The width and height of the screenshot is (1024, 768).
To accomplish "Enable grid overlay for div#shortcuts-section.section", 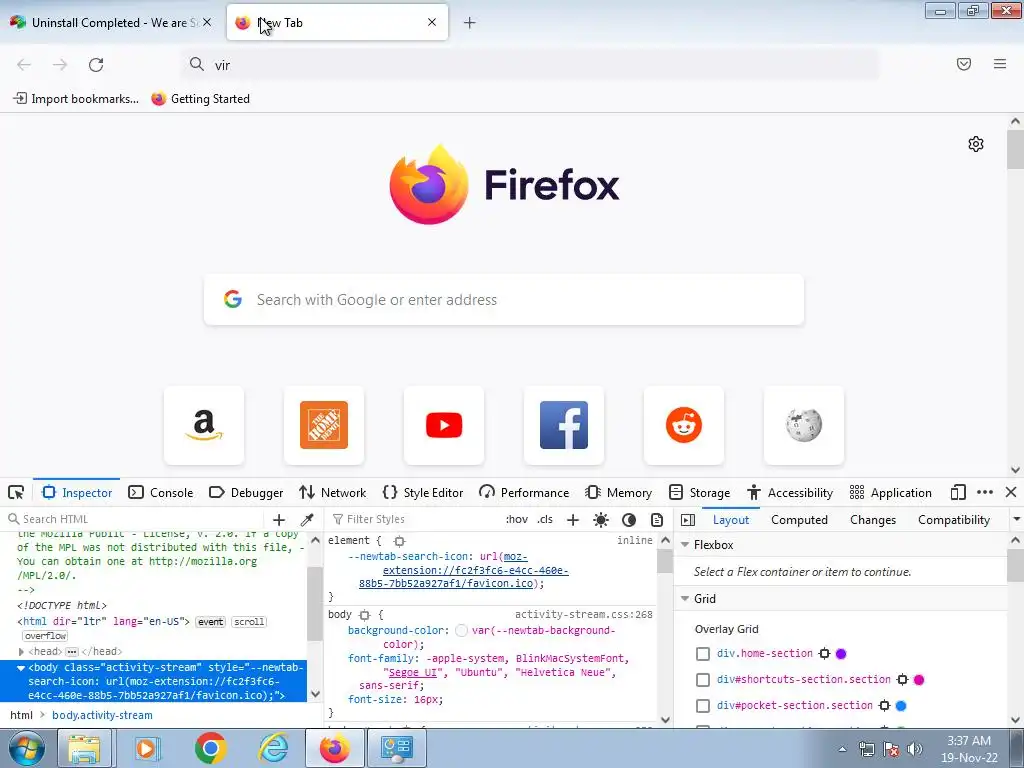I will coord(703,680).
